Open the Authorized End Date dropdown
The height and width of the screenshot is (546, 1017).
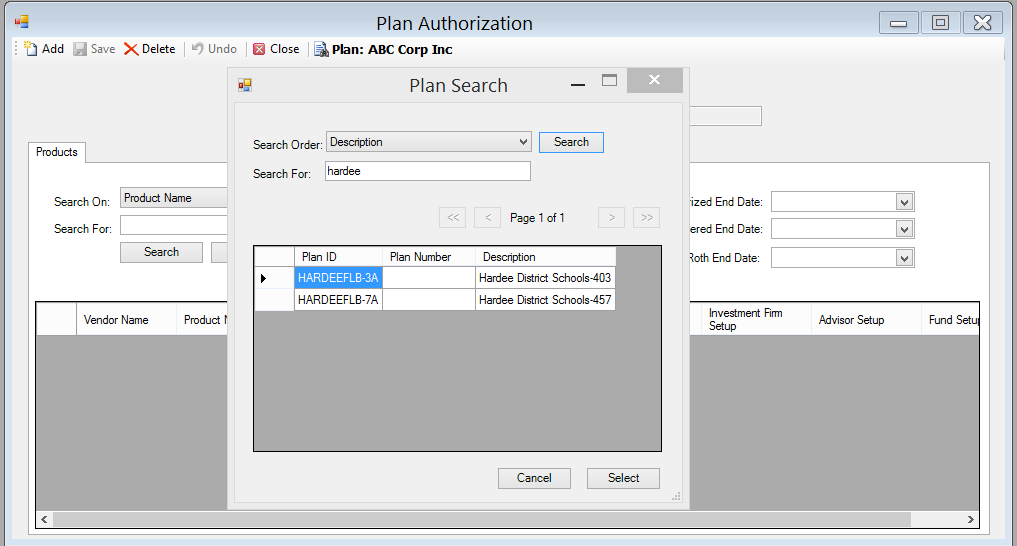pos(905,202)
